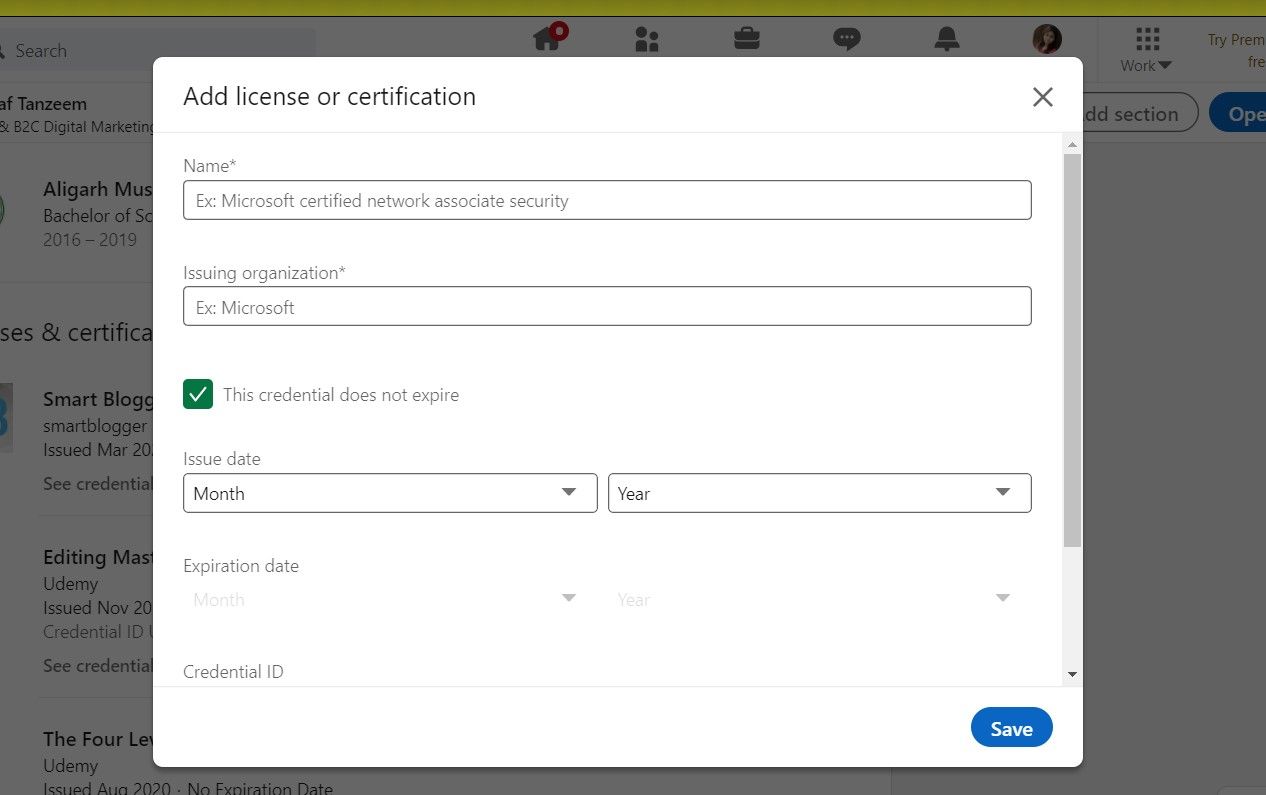The height and width of the screenshot is (795, 1266).
Task: Click the Bachelor of Science degree text
Action: pyautogui.click(x=98, y=215)
